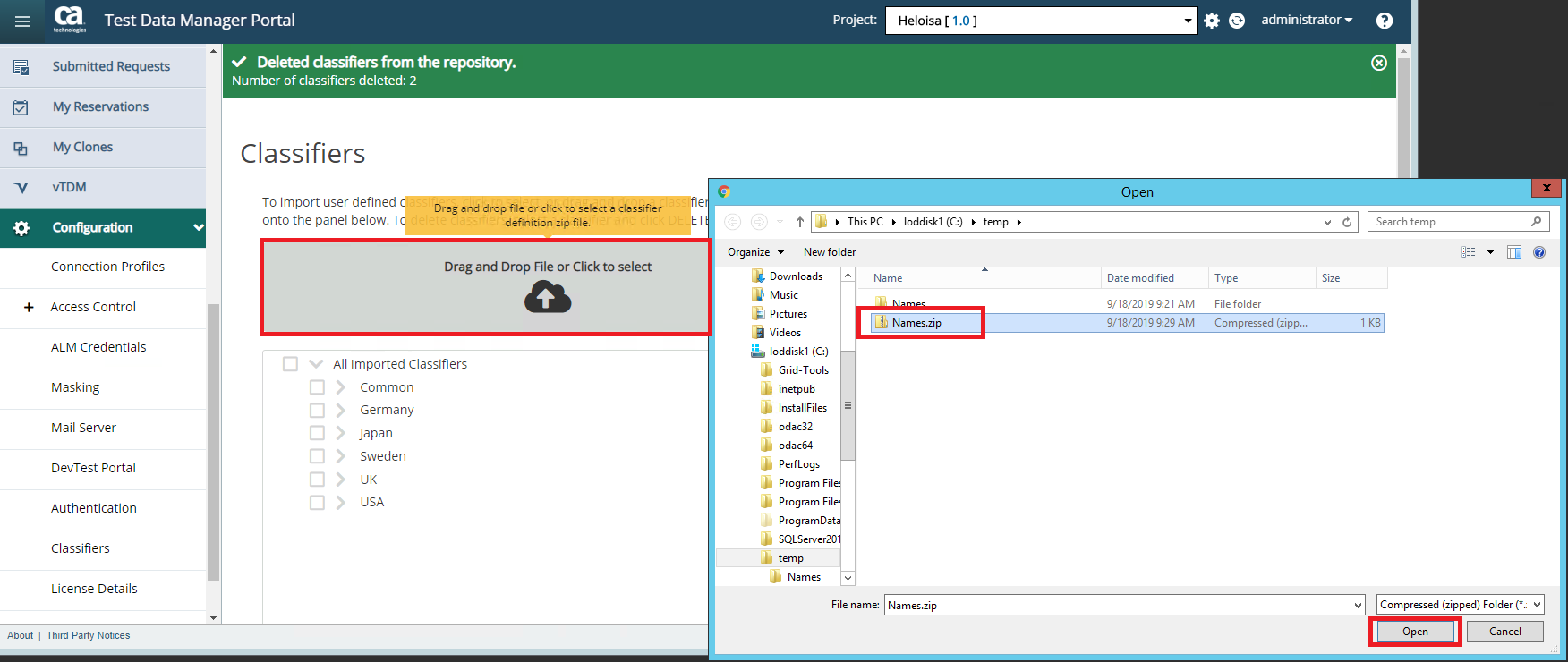Click the help question mark icon
The image size is (1568, 662).
(x=1384, y=21)
